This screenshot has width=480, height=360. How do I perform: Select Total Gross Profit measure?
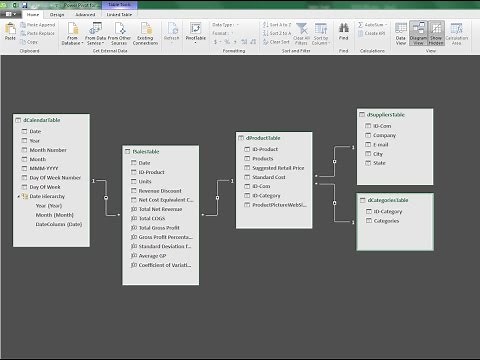point(159,228)
